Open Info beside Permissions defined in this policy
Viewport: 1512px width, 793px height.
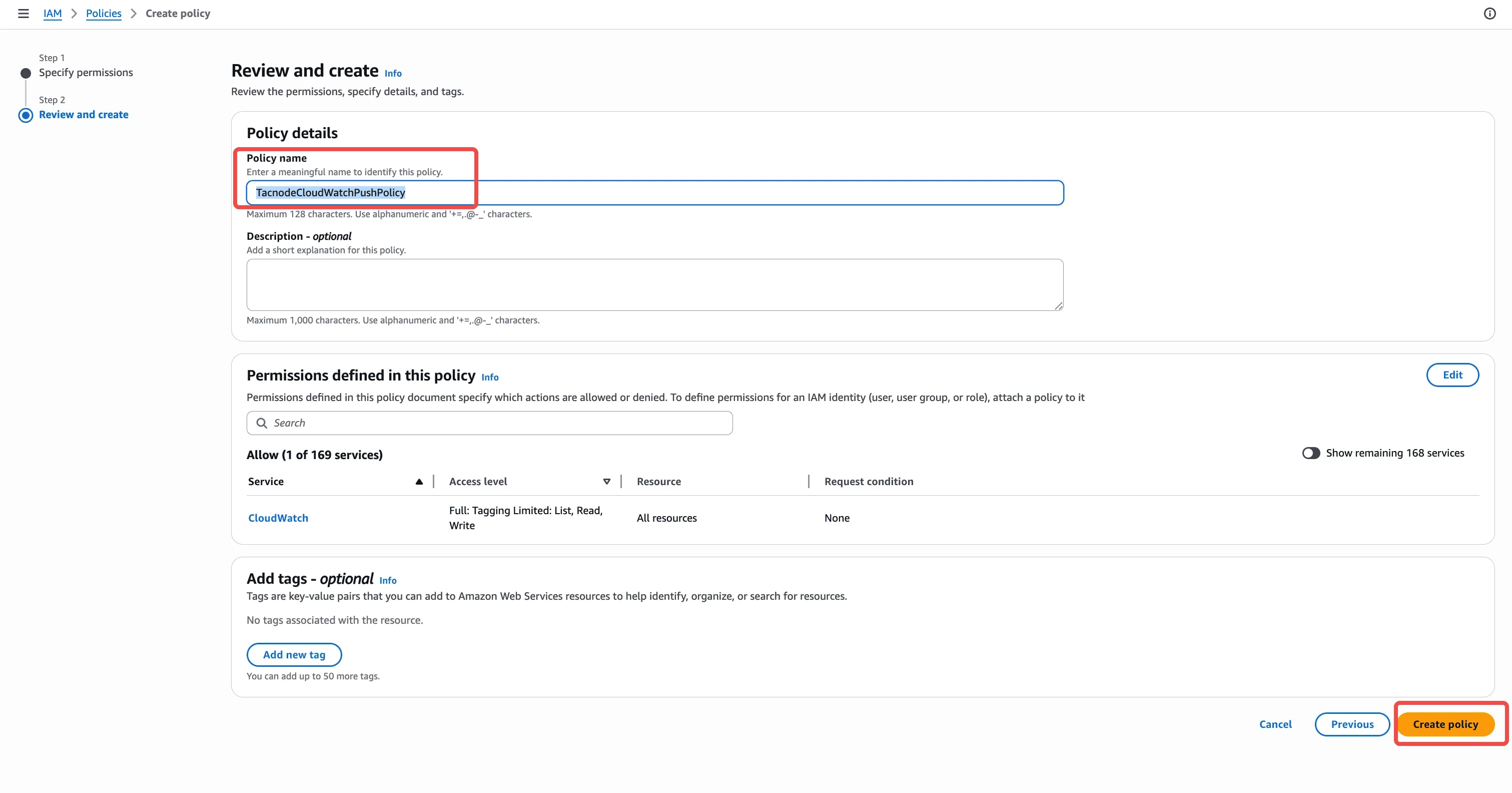coord(489,377)
